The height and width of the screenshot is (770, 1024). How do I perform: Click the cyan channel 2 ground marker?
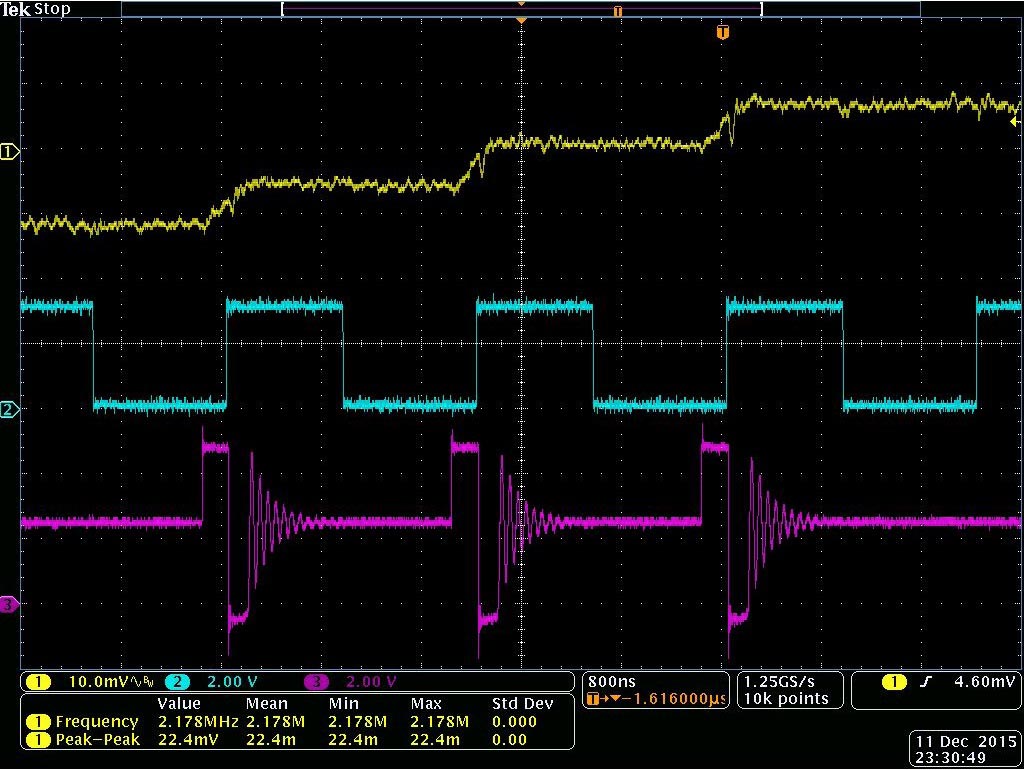coord(10,409)
